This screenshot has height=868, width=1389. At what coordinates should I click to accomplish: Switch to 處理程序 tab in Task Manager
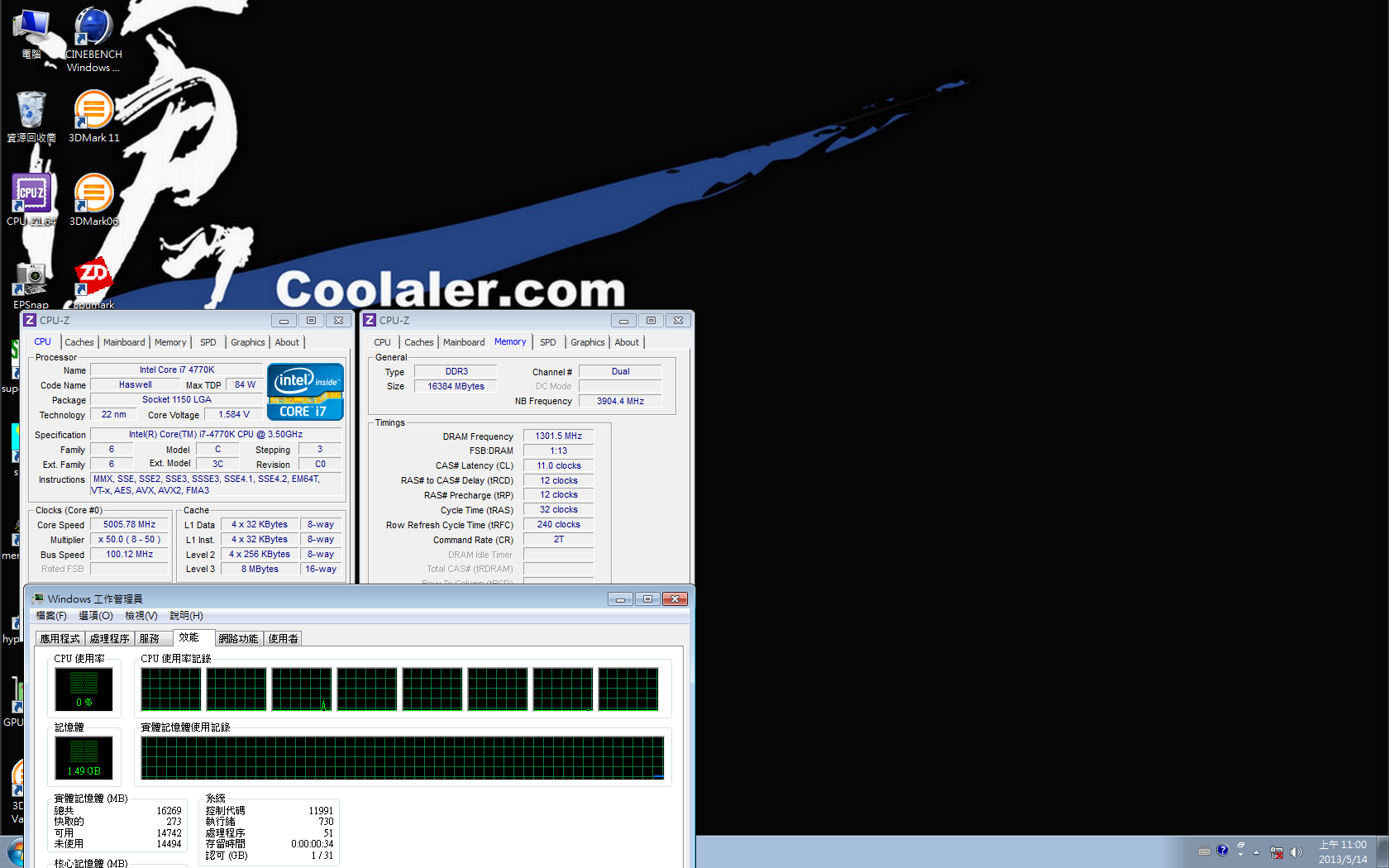tap(110, 638)
